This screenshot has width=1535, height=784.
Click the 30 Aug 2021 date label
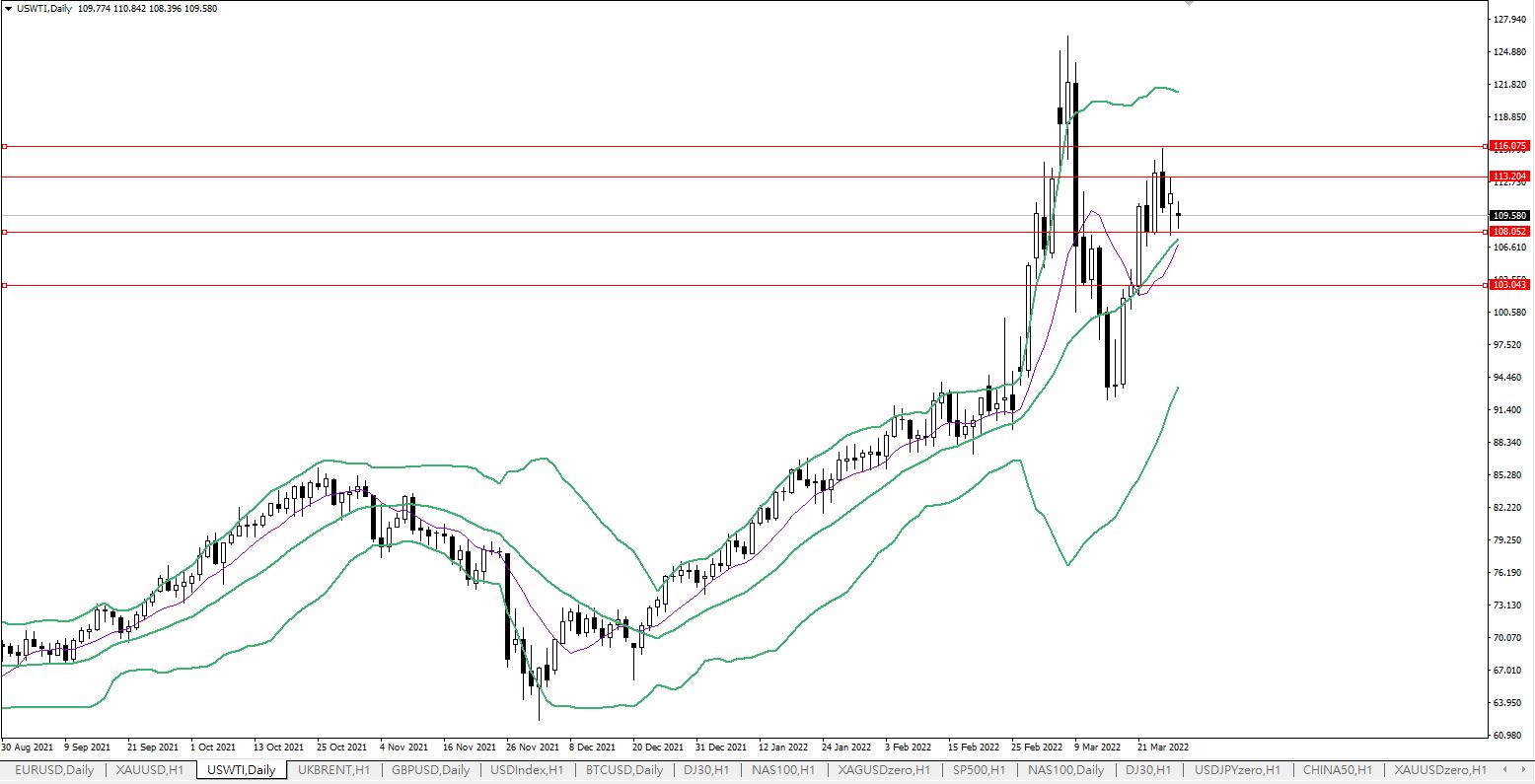coord(28,748)
